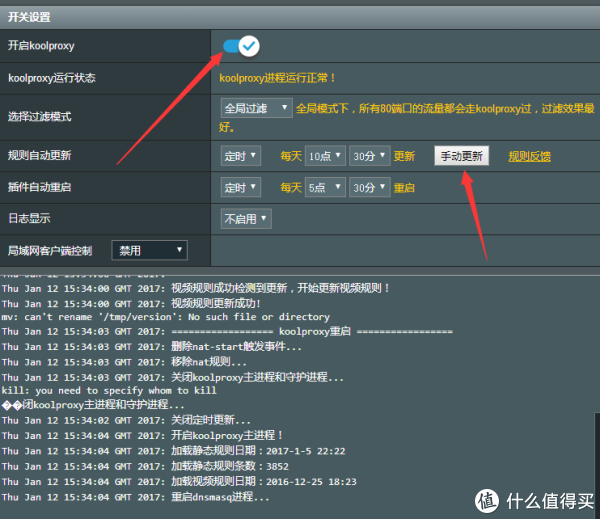Open the 5点 hour dropdown for plugin restart
The width and height of the screenshot is (600, 519).
(x=325, y=187)
